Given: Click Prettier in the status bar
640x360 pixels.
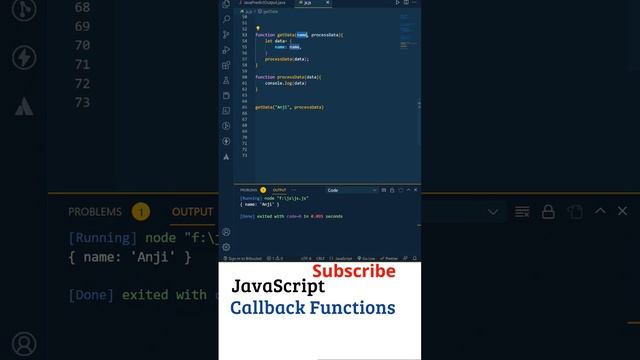Looking at the screenshot, I should (x=389, y=259).
